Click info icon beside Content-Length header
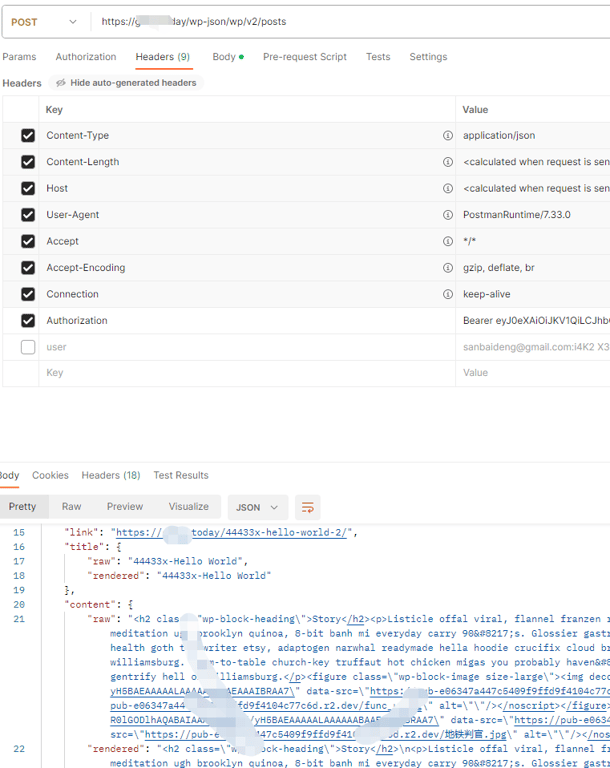The height and width of the screenshot is (768, 610). tap(448, 162)
